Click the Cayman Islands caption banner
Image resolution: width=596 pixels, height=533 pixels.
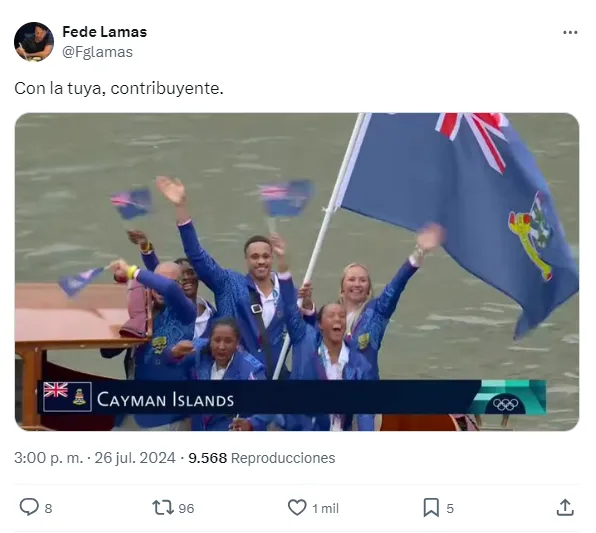point(292,397)
